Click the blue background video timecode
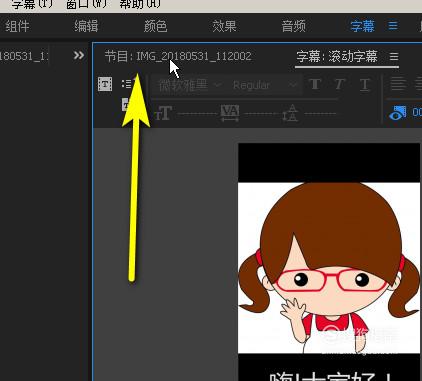The height and width of the screenshot is (381, 422). click(417, 112)
